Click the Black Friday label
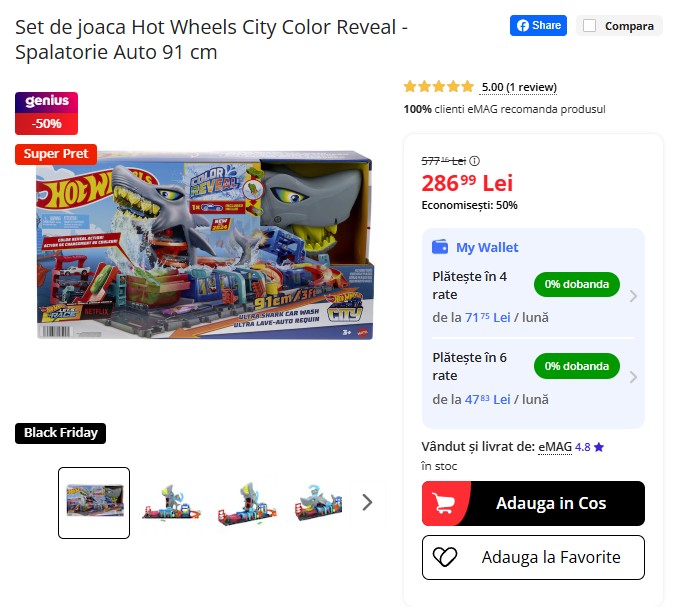Screen dimensions: 676x607 (60, 433)
